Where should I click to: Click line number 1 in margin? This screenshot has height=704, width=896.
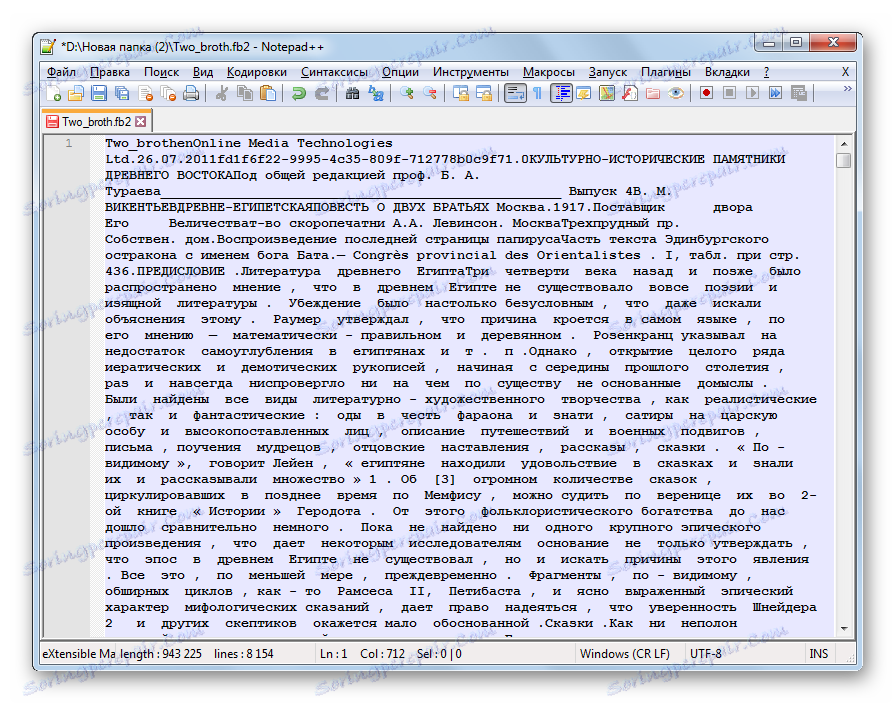coord(69,143)
